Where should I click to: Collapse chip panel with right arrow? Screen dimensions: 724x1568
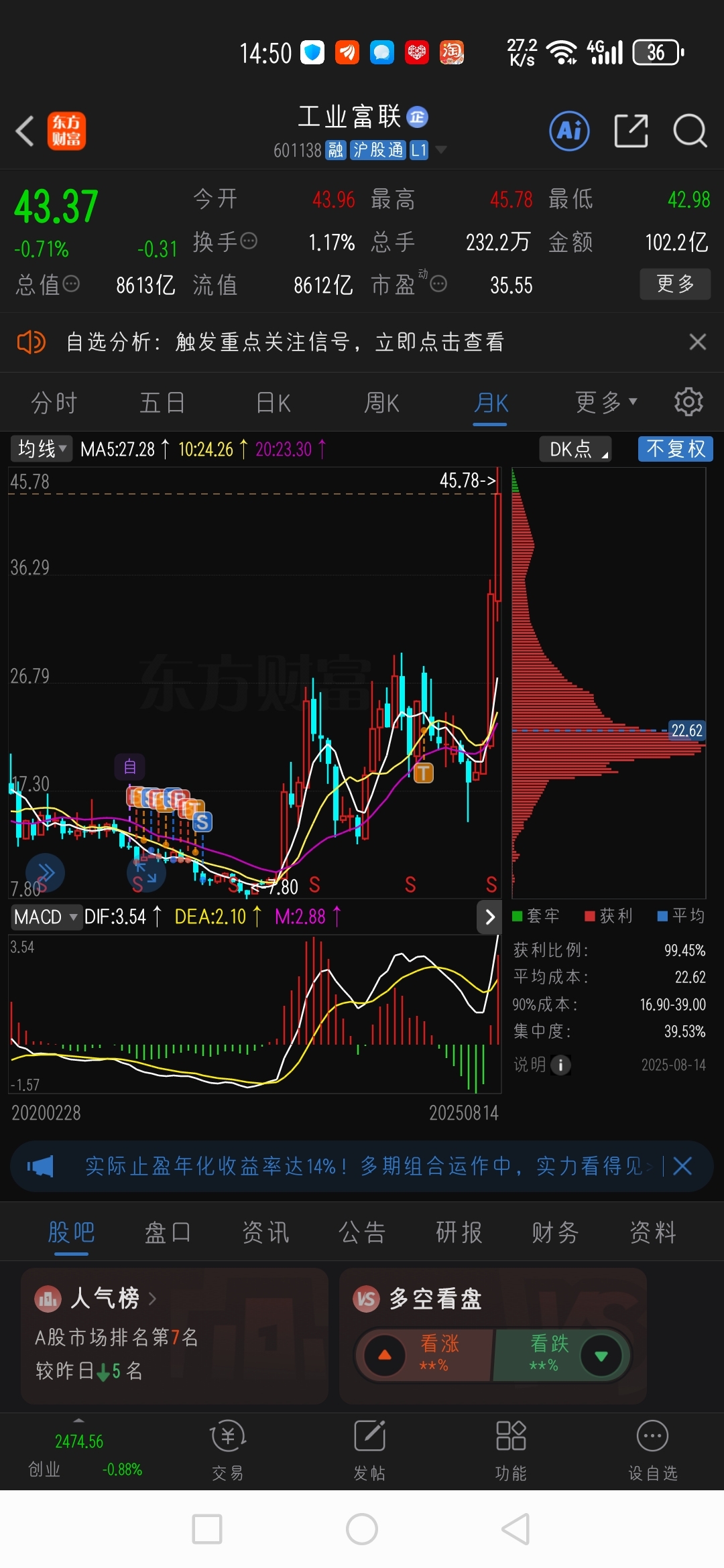pyautogui.click(x=489, y=917)
